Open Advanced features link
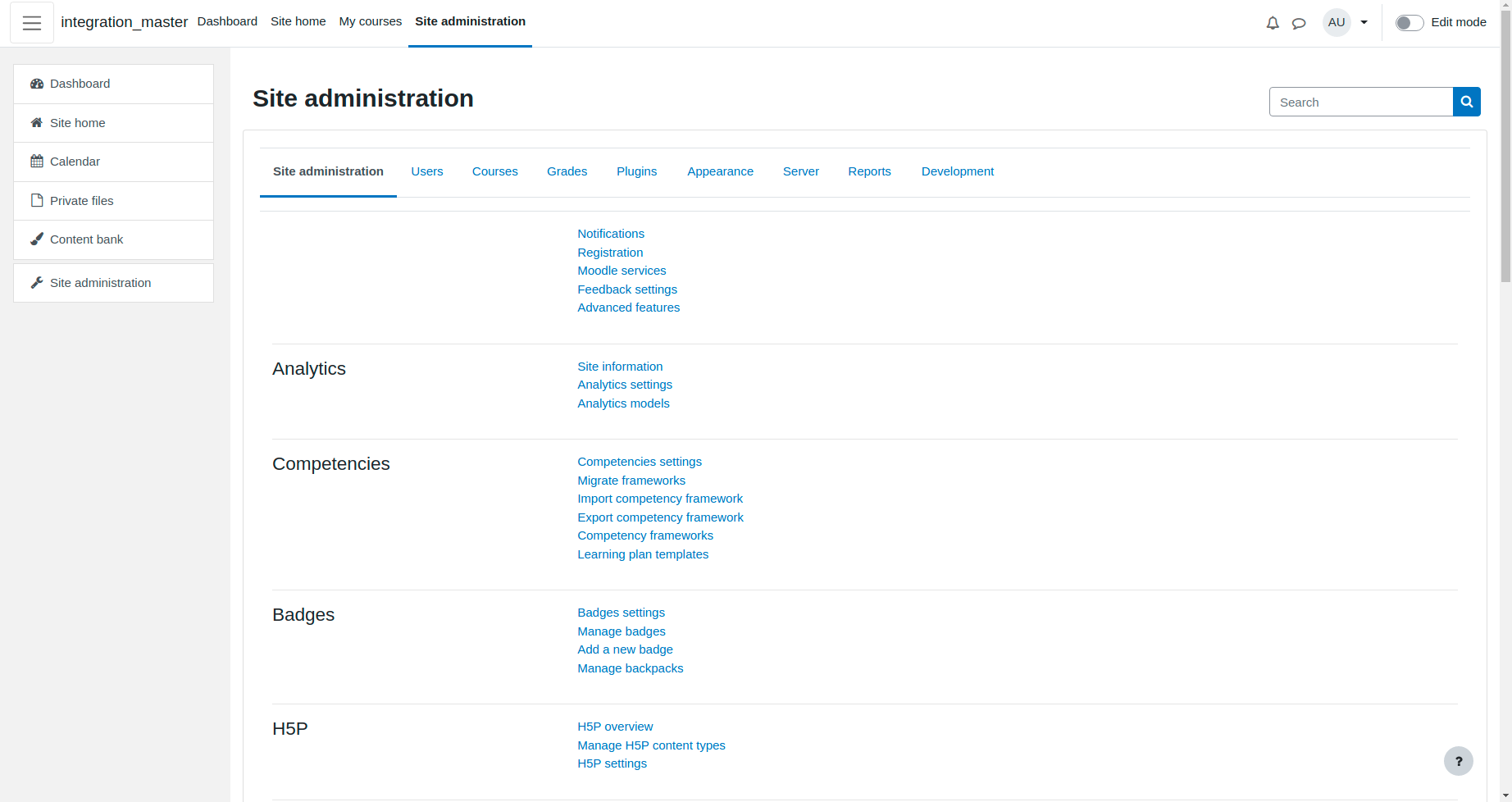 tap(629, 308)
